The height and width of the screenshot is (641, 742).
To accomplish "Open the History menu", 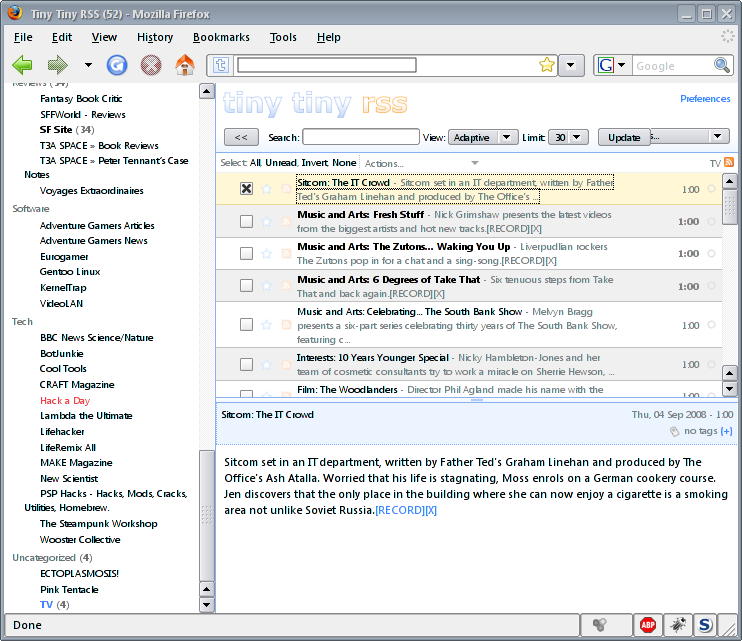I will (155, 37).
